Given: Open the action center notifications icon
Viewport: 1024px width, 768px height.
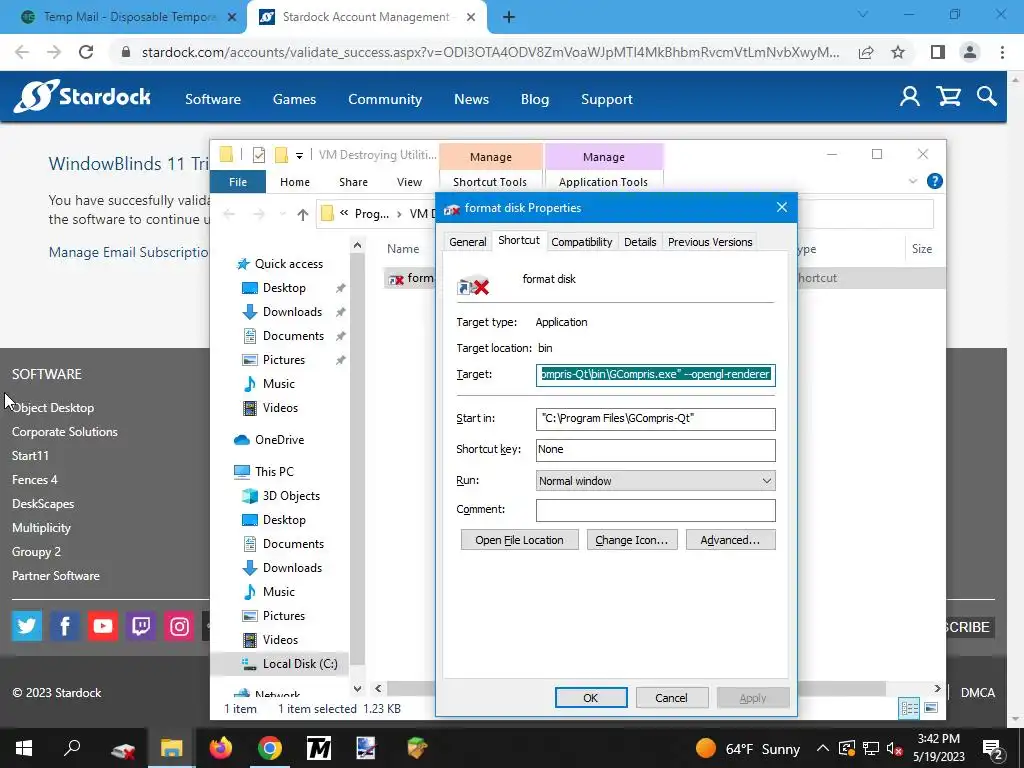Looking at the screenshot, I should pos(993,748).
